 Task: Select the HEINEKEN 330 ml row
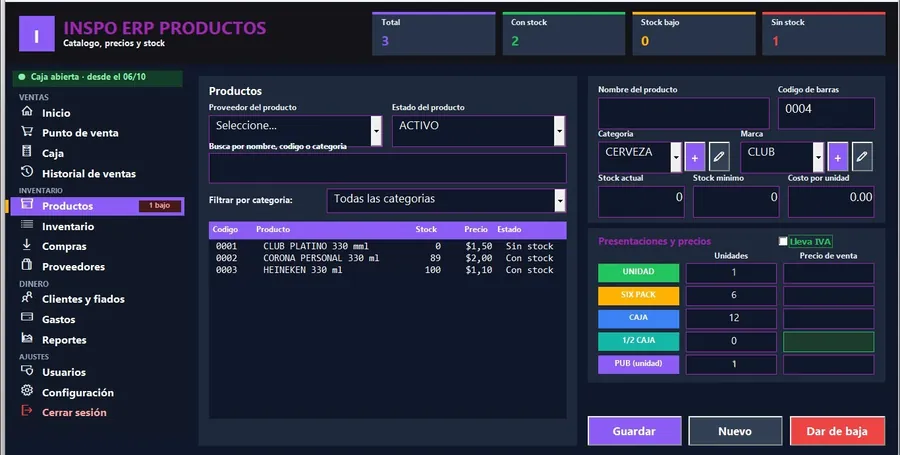[385, 270]
